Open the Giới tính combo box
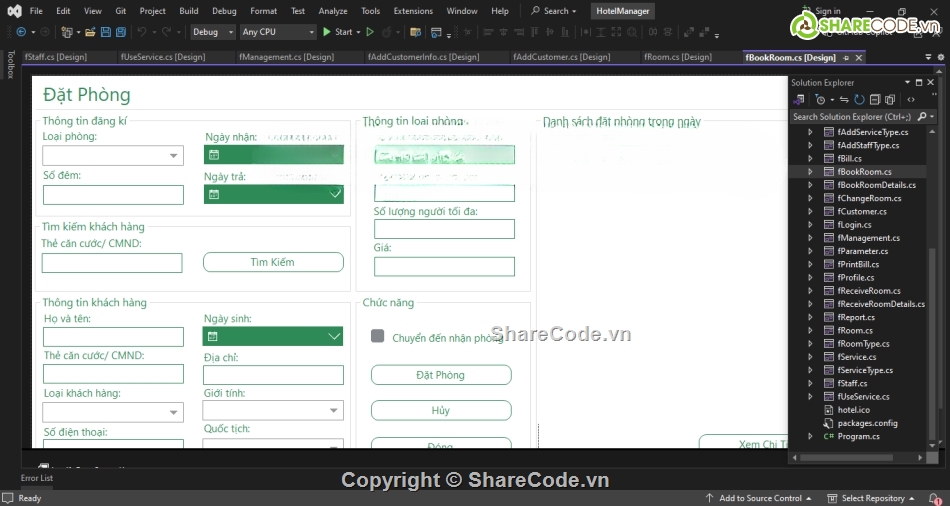Image resolution: width=950 pixels, height=506 pixels. [273, 410]
